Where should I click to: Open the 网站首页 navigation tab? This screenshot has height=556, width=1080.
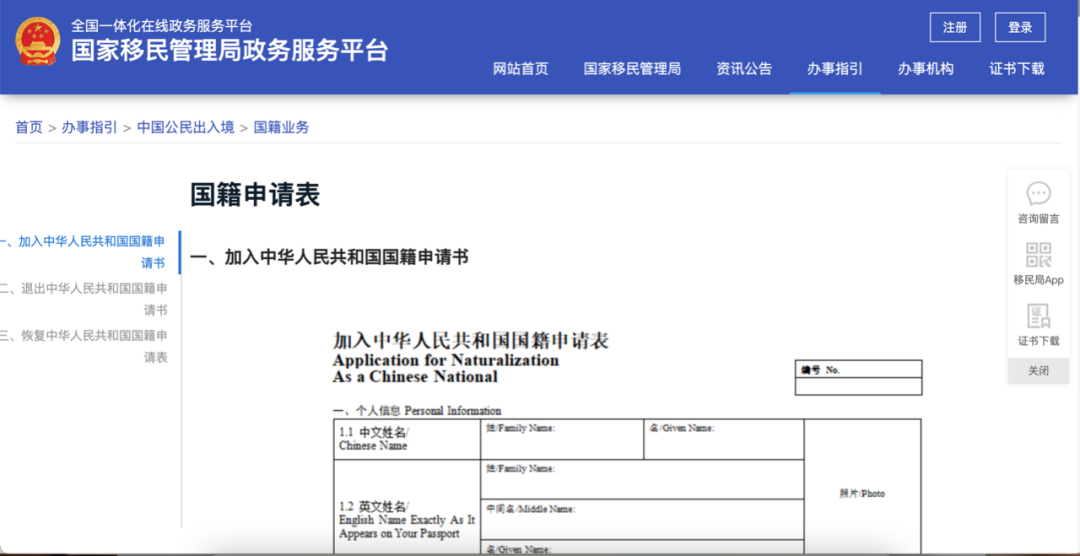(x=521, y=69)
